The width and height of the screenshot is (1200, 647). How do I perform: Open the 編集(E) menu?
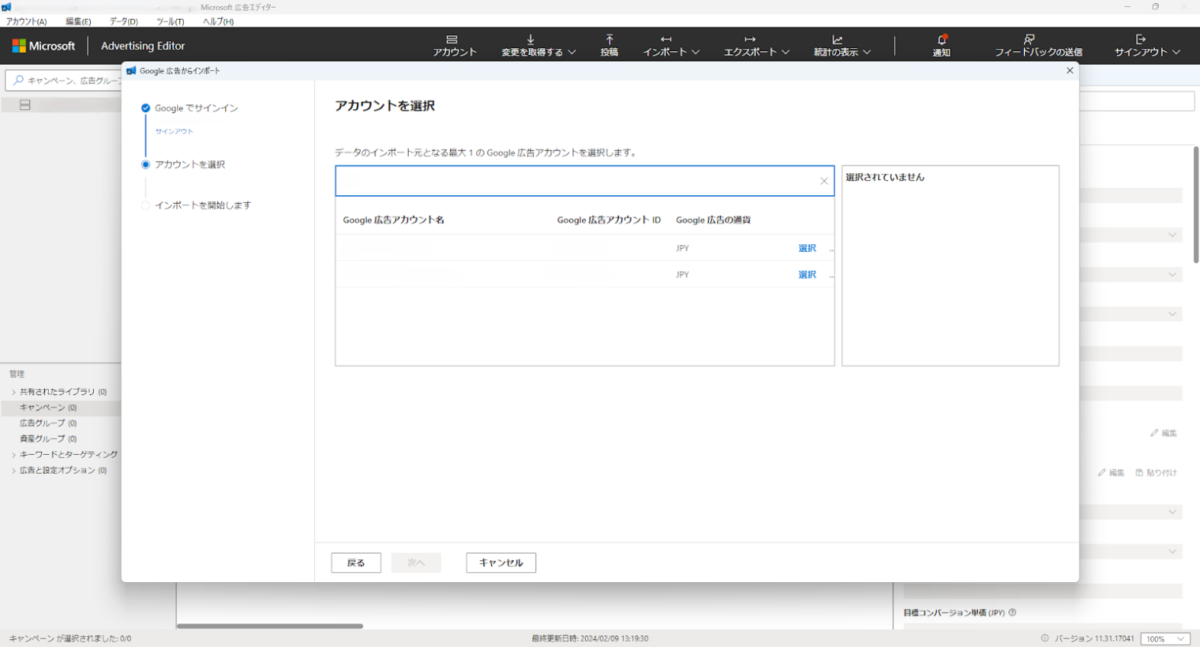pyautogui.click(x=78, y=21)
